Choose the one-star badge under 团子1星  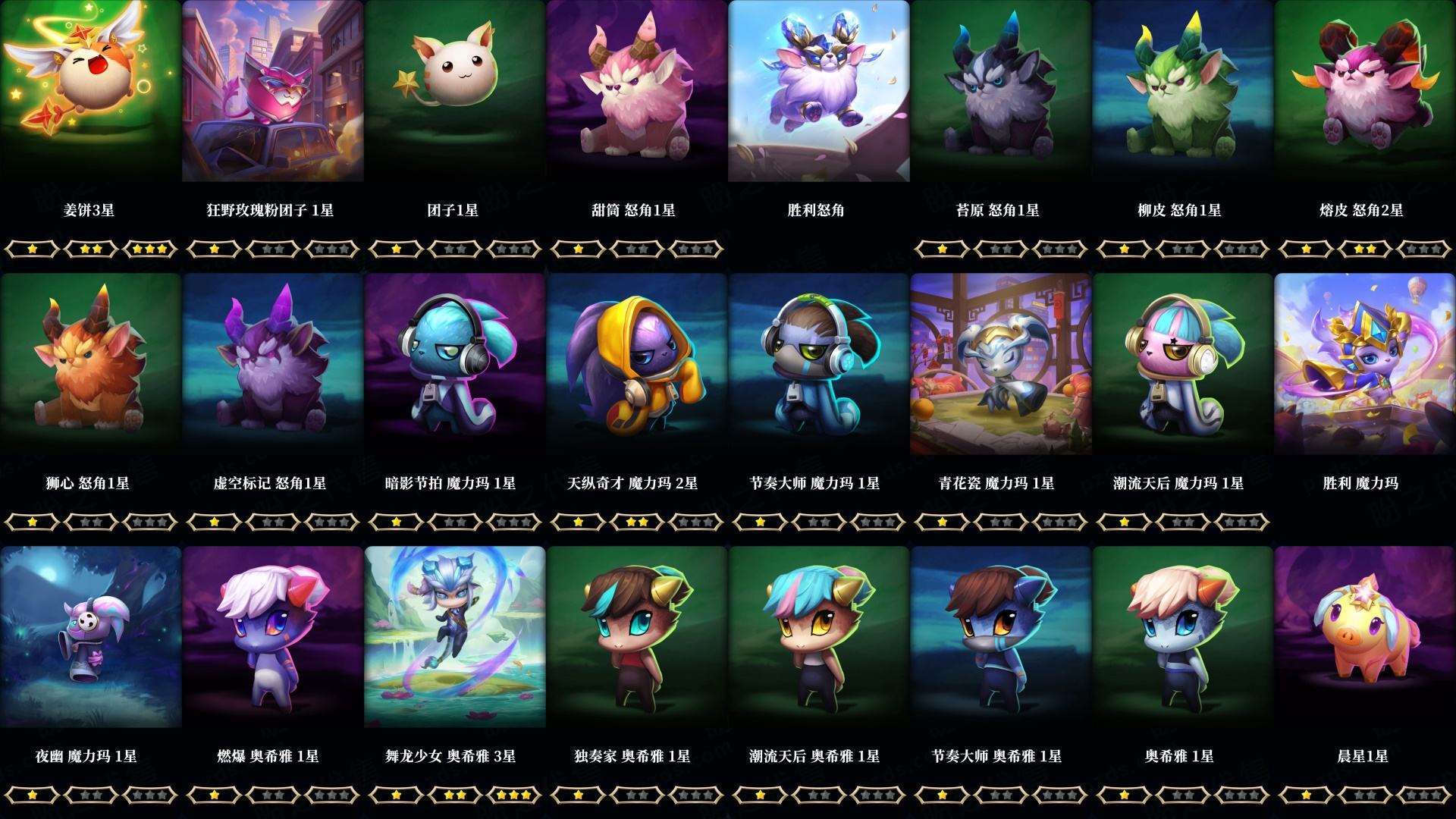[x=396, y=249]
